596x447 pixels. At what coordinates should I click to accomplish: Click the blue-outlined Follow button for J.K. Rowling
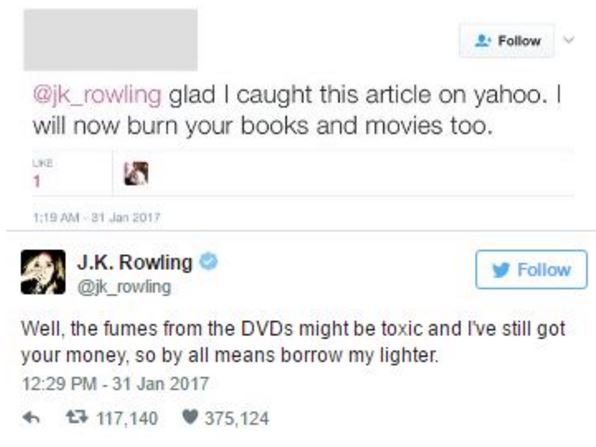531,269
